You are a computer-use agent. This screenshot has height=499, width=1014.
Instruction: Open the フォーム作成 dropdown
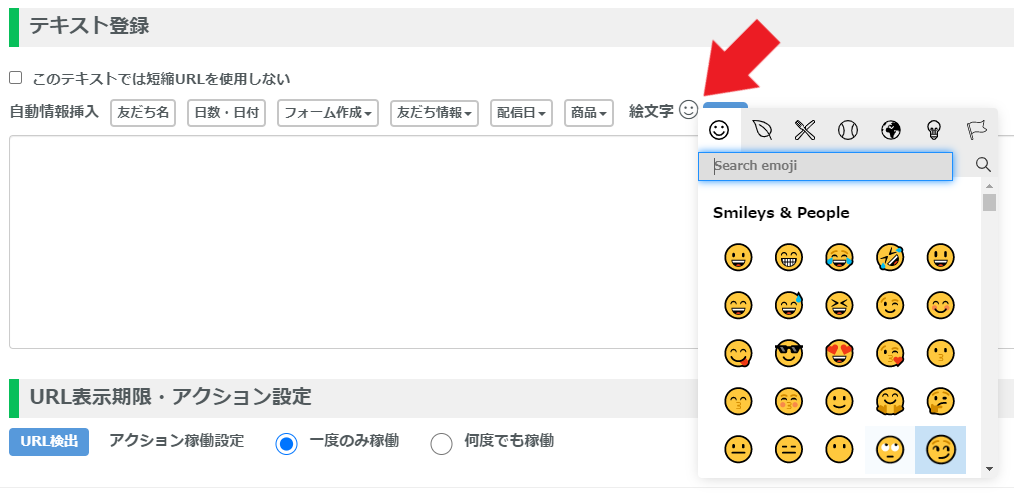tap(328, 112)
